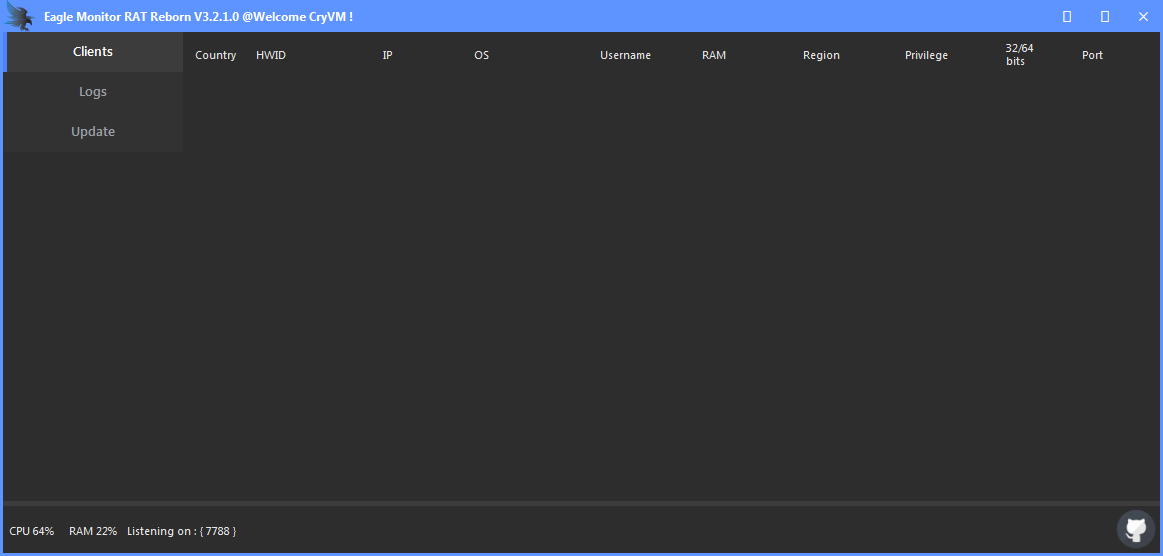Sort by the Region column
Viewport: 1163px width, 556px height.
tap(821, 55)
